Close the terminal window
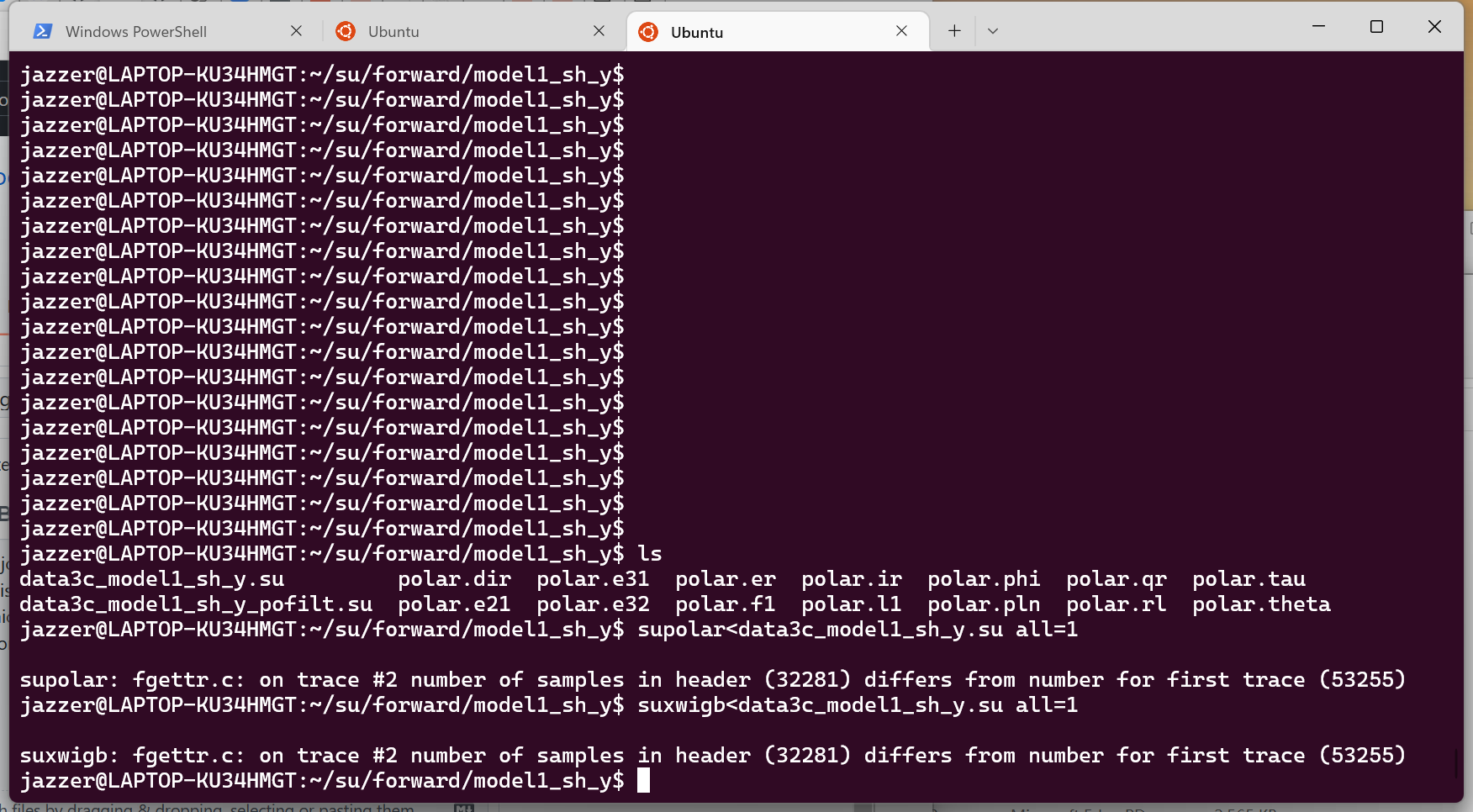Image resolution: width=1473 pixels, height=812 pixels. (x=1434, y=27)
